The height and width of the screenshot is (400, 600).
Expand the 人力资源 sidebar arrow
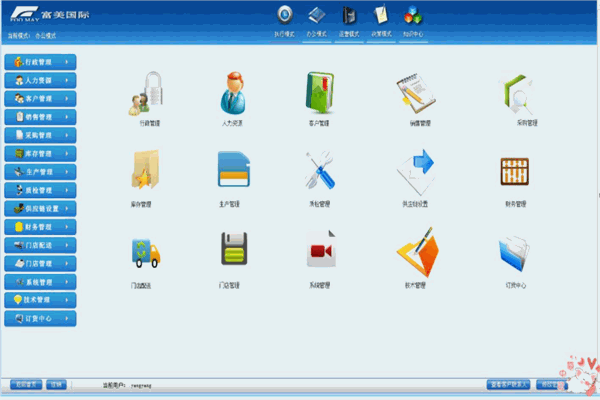(x=67, y=80)
